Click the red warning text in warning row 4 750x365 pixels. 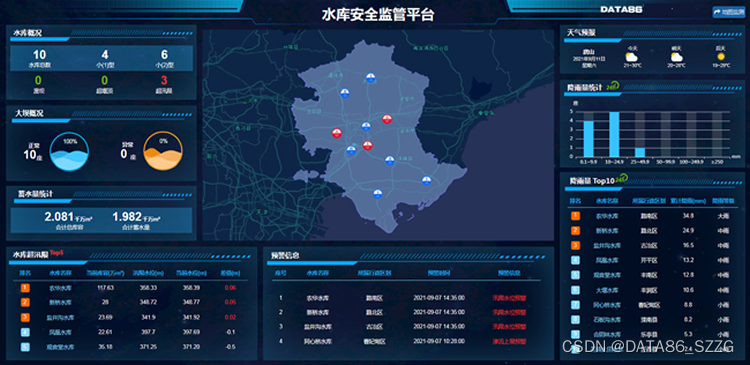click(x=508, y=341)
